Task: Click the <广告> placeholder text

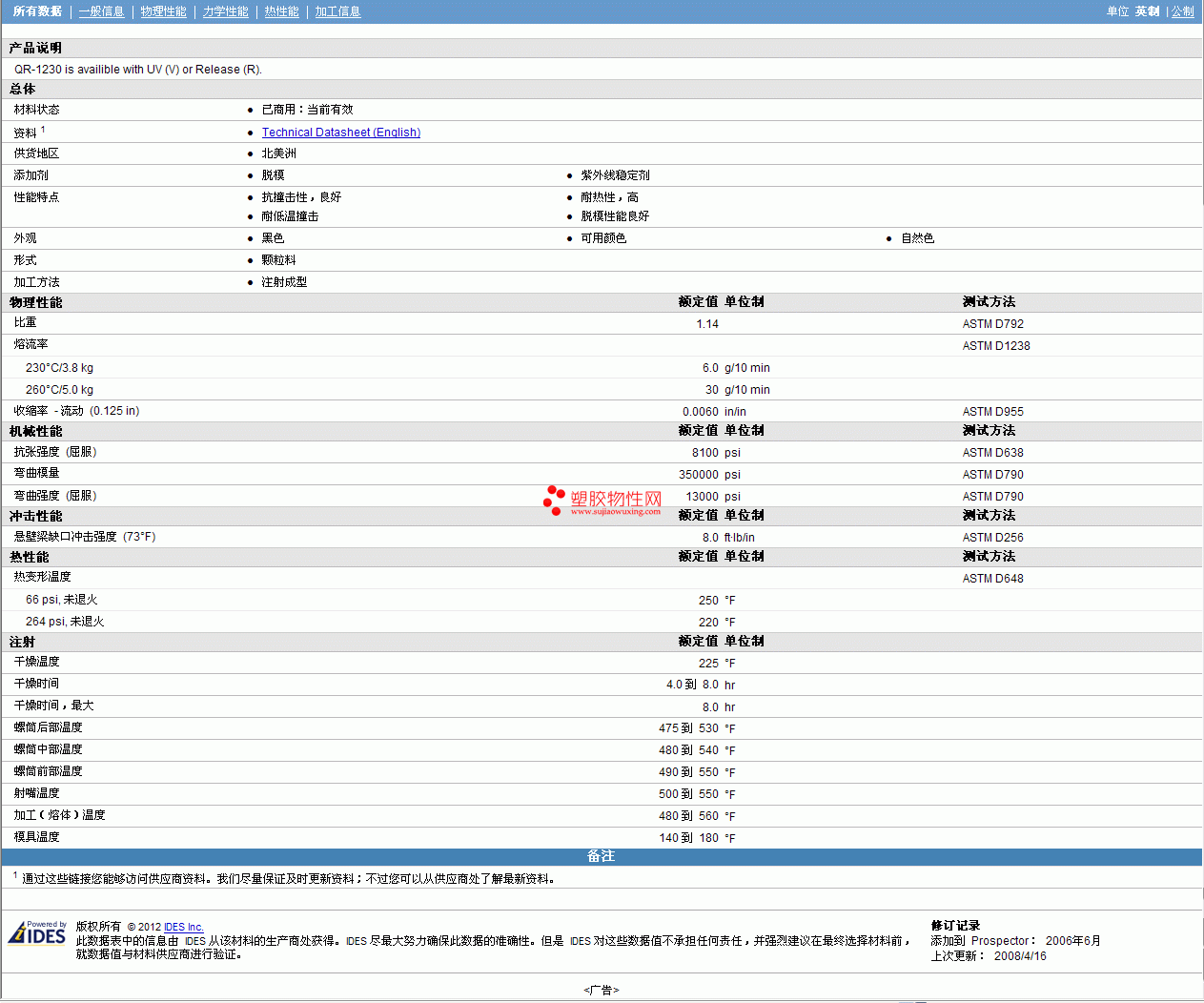Action: coord(602,991)
